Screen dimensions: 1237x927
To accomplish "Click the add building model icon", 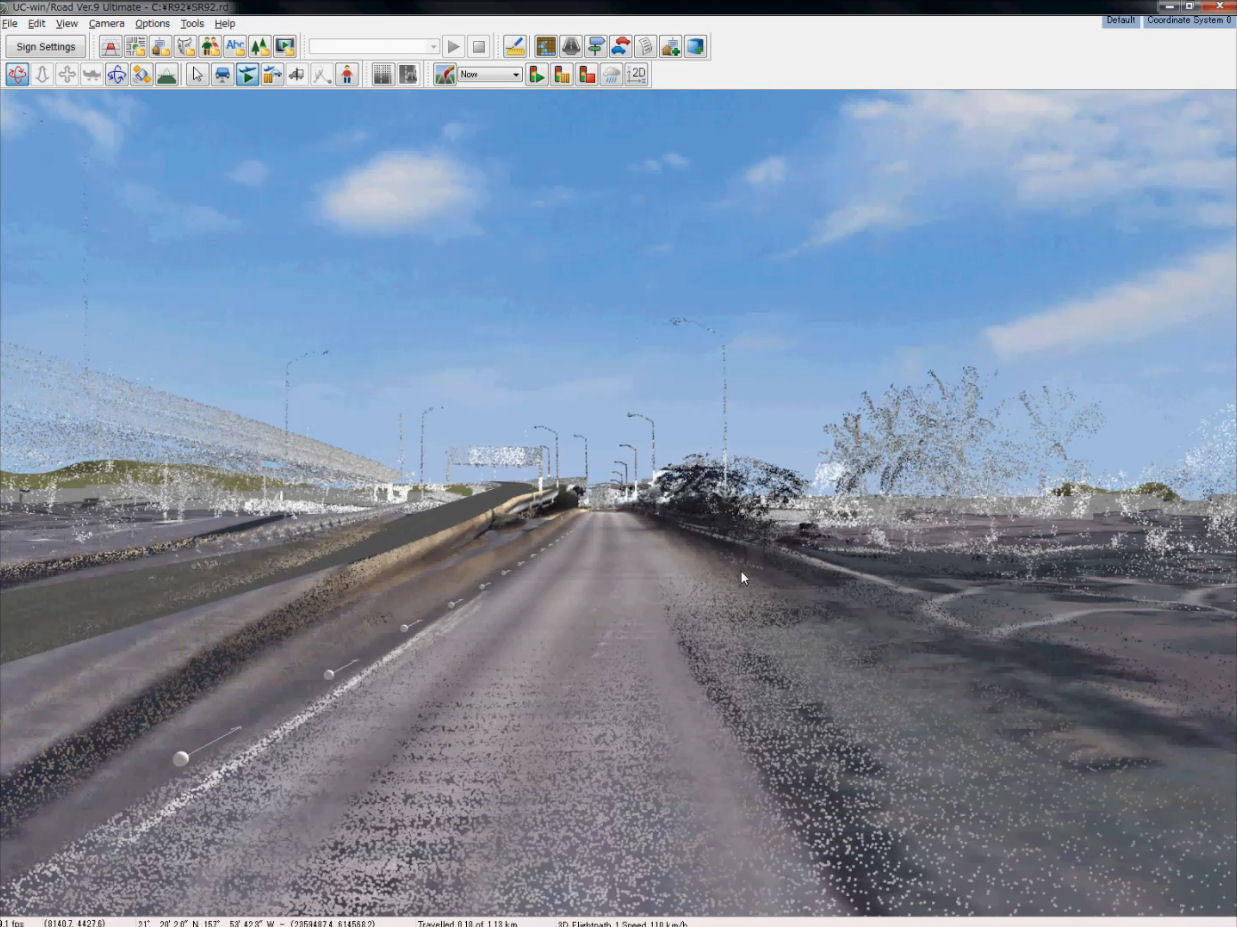I will pyautogui.click(x=671, y=47).
